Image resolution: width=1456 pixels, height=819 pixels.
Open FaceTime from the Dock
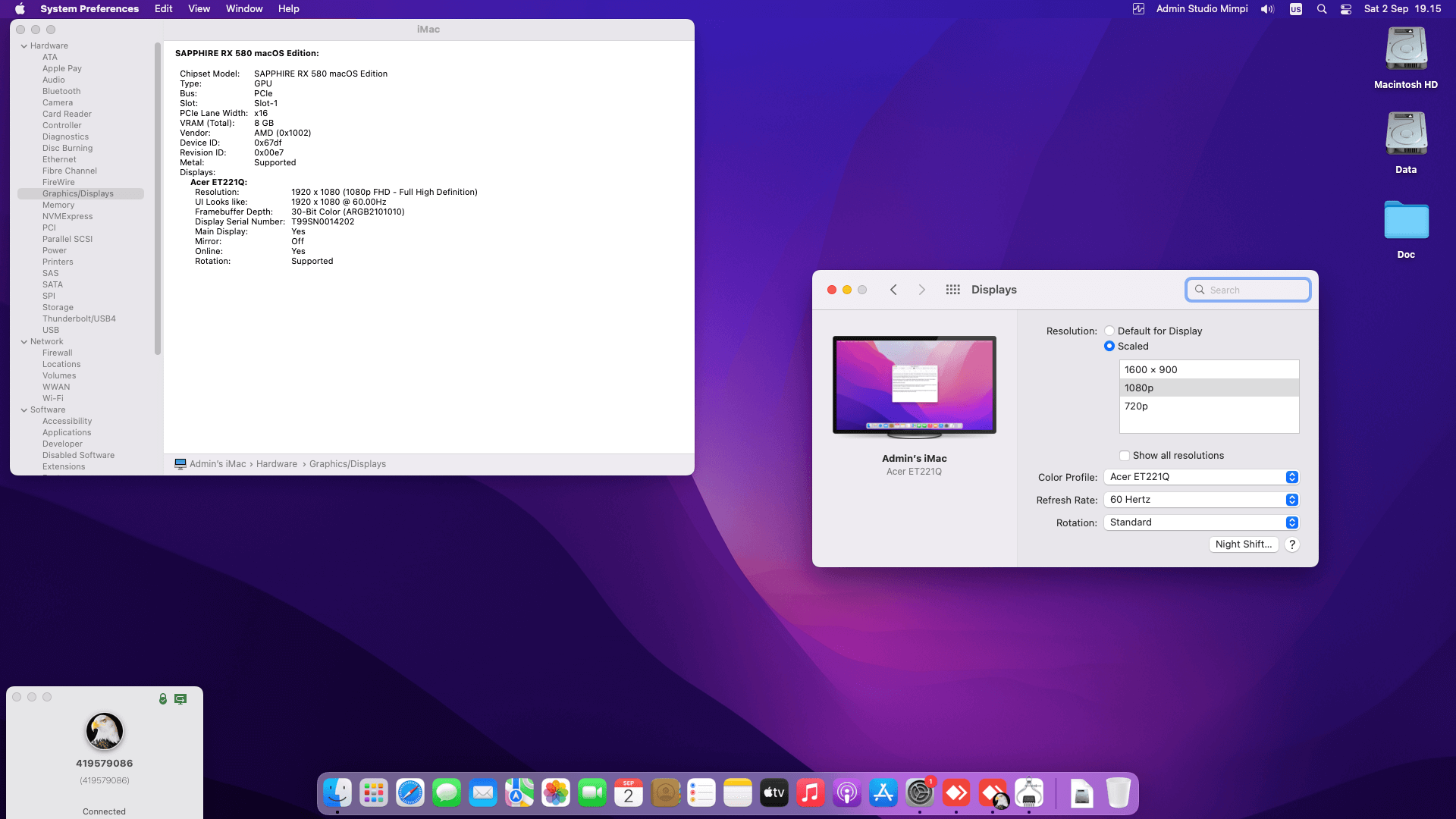pyautogui.click(x=592, y=793)
